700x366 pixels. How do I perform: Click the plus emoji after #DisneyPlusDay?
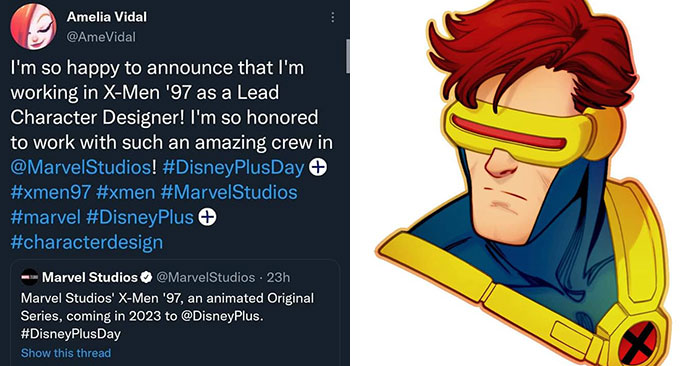tap(318, 167)
